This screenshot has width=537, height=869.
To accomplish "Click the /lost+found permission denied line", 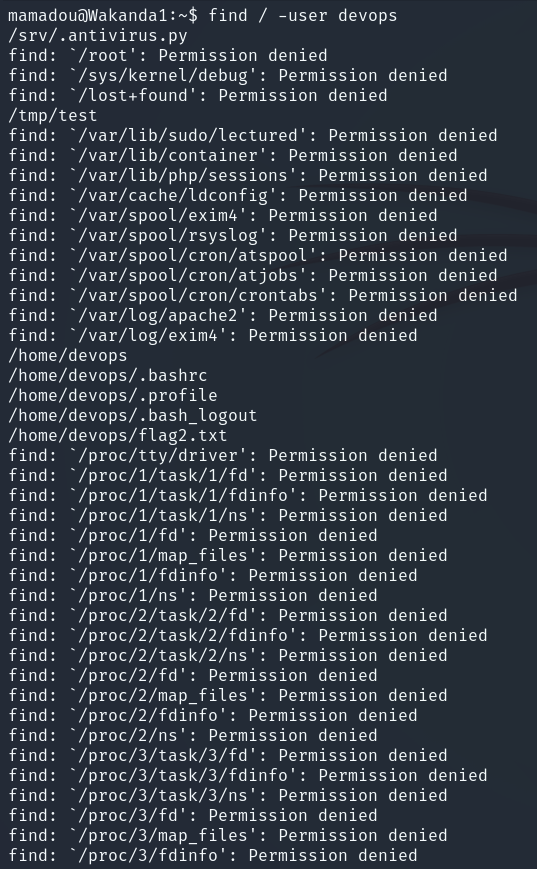I will 197,95.
